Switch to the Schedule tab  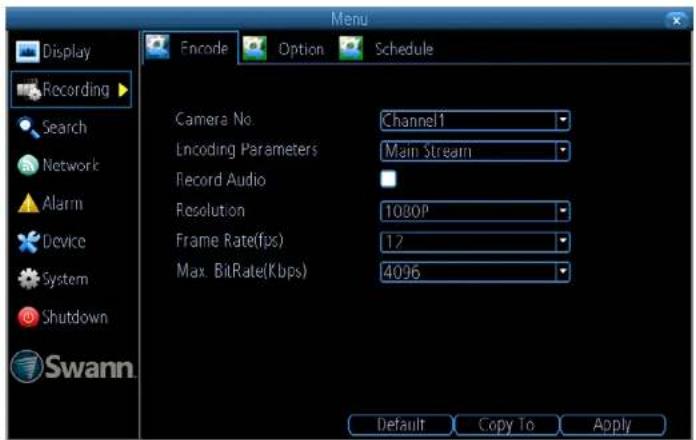387,48
